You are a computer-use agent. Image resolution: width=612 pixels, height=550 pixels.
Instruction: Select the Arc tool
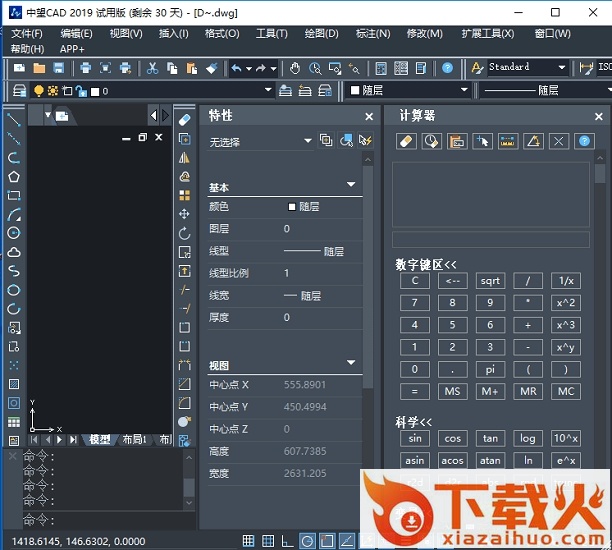(x=14, y=215)
